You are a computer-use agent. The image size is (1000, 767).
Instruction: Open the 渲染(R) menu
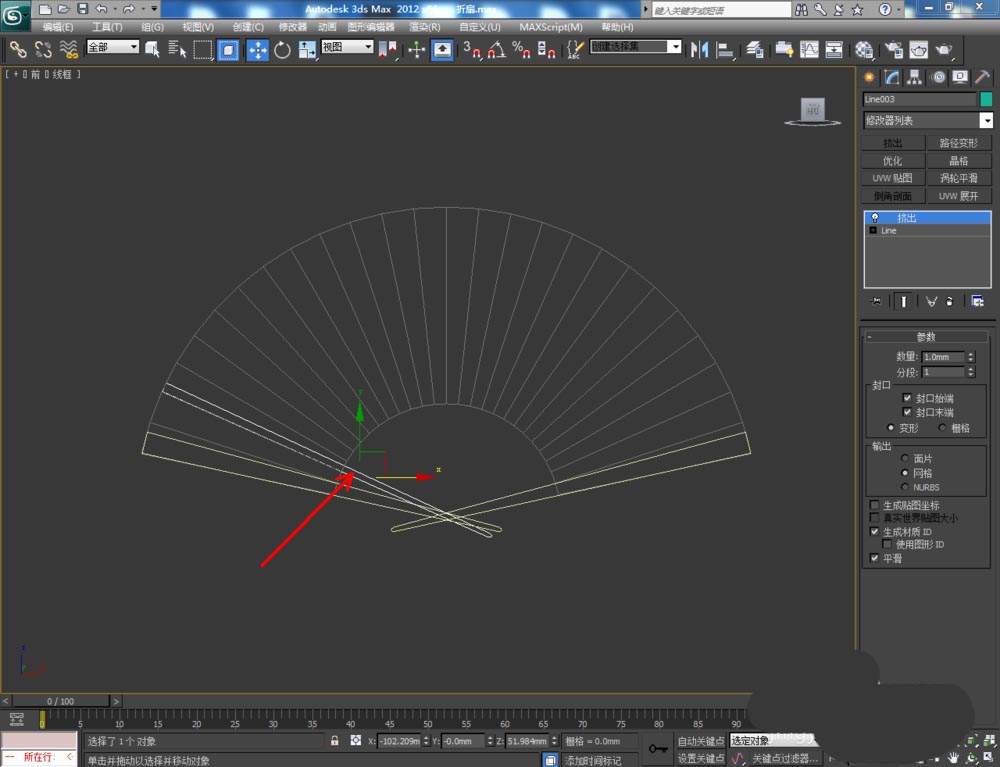point(425,27)
